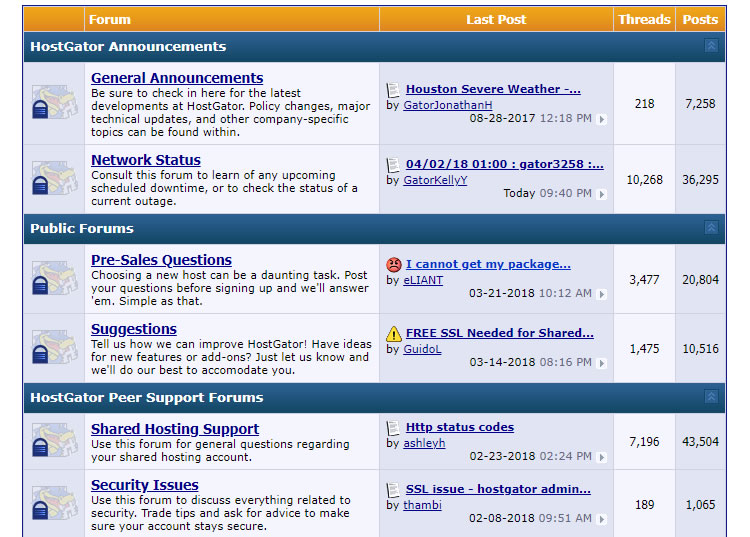
Task: Open the Pre-Sales Questions forum
Action: [x=162, y=260]
